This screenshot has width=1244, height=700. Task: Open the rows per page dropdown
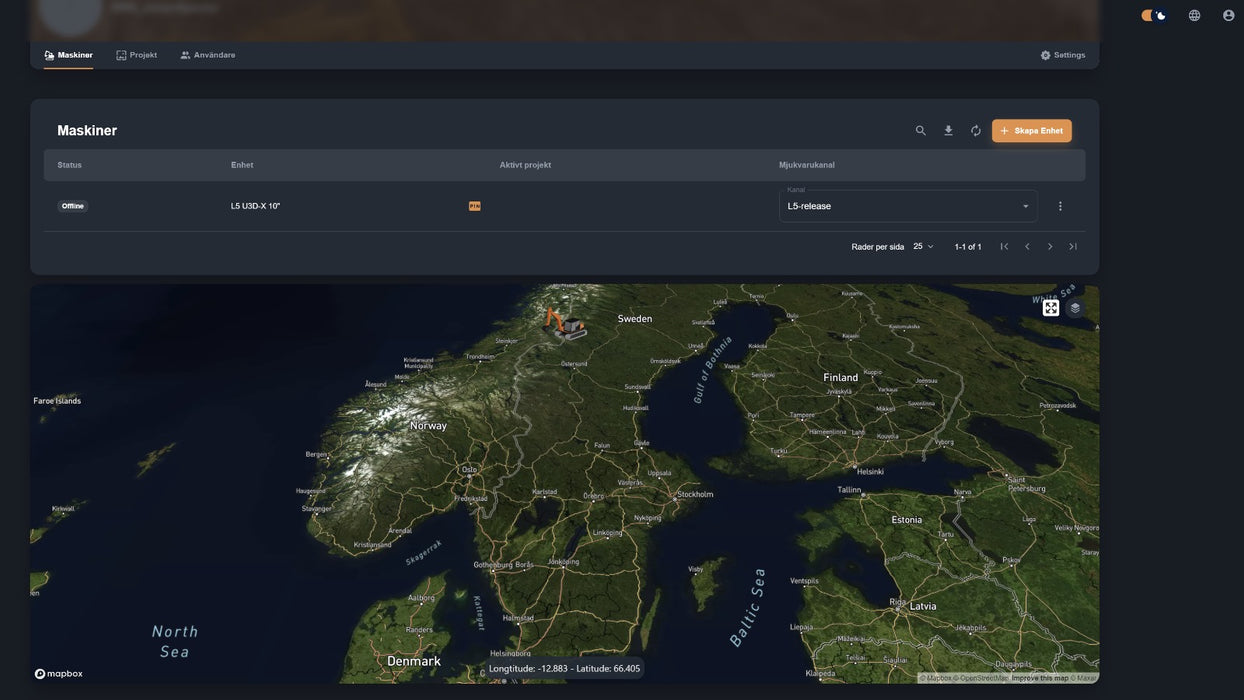(x=923, y=247)
